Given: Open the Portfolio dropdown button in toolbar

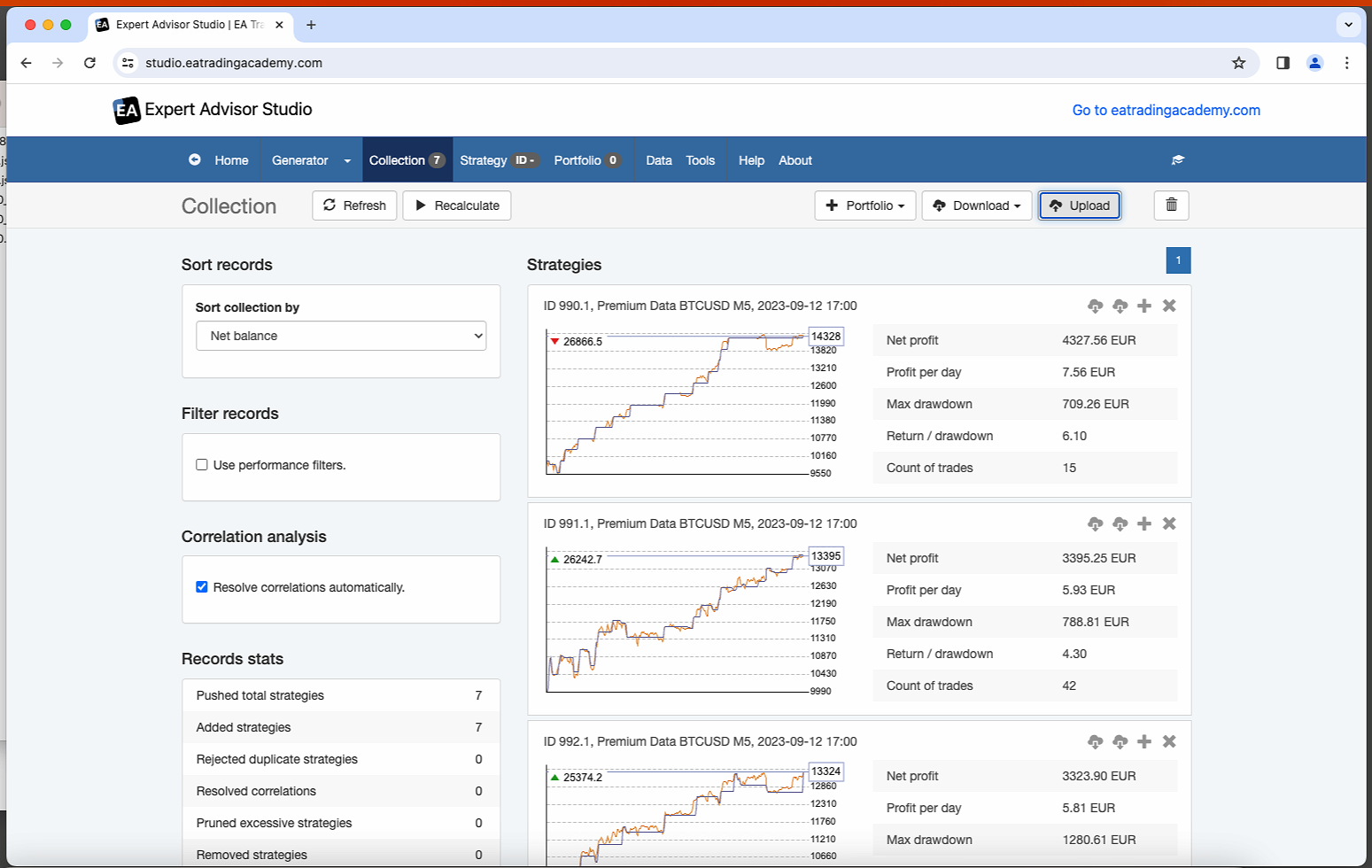Looking at the screenshot, I should [x=864, y=205].
